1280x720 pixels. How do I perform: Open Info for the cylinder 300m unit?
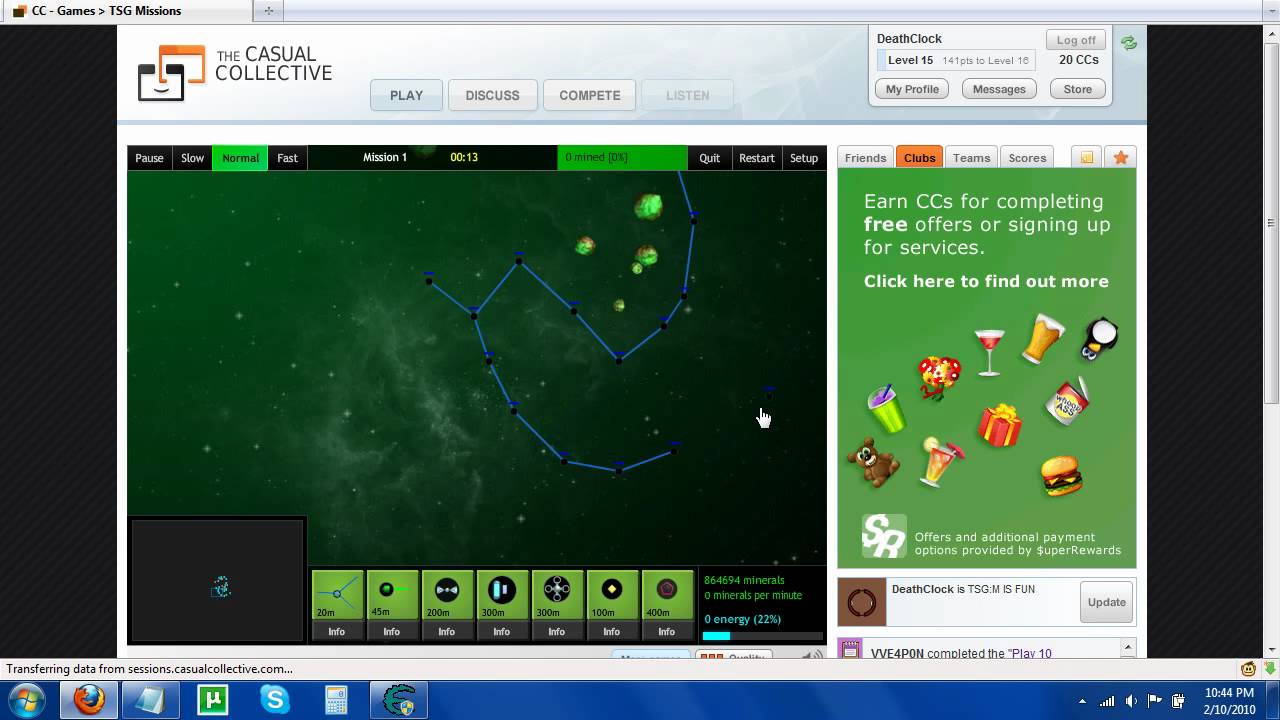pos(502,631)
